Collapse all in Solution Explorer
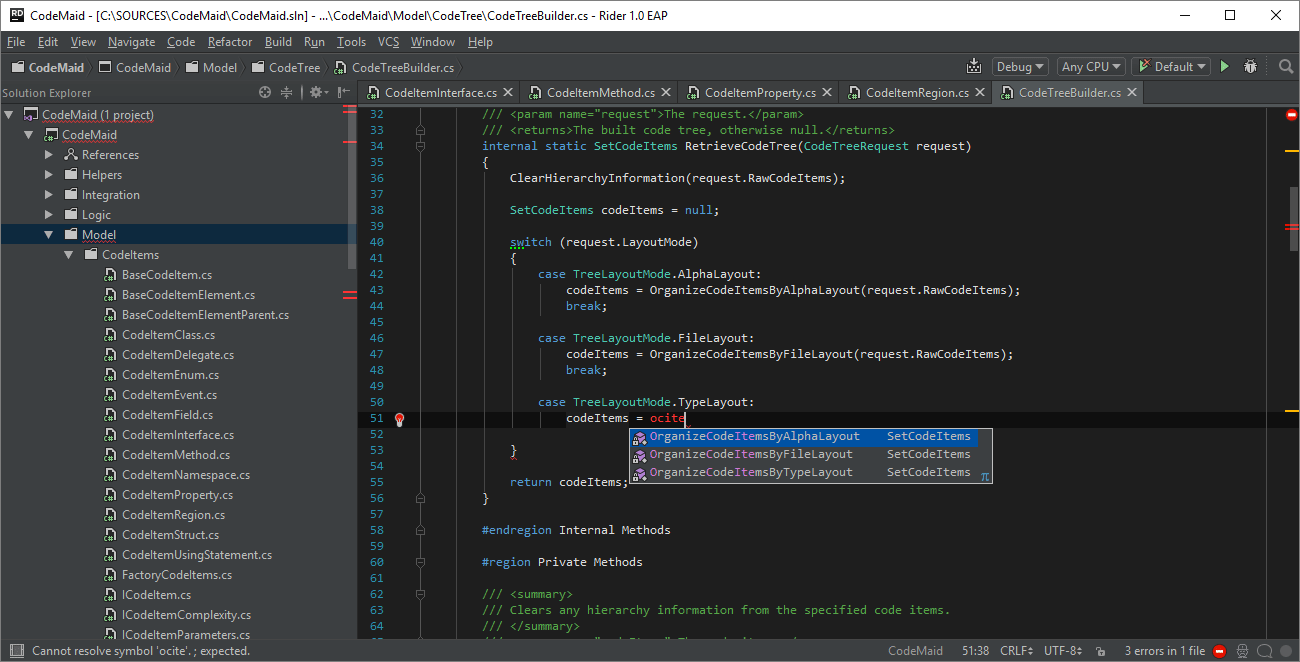 coord(286,92)
